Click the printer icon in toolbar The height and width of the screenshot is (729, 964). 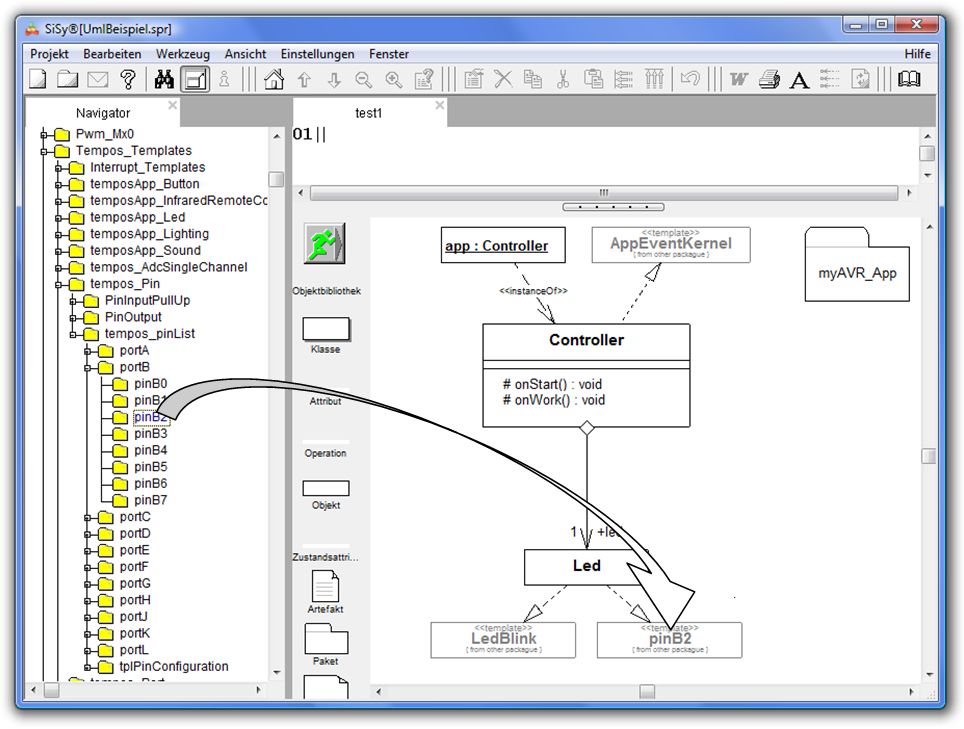[x=769, y=80]
